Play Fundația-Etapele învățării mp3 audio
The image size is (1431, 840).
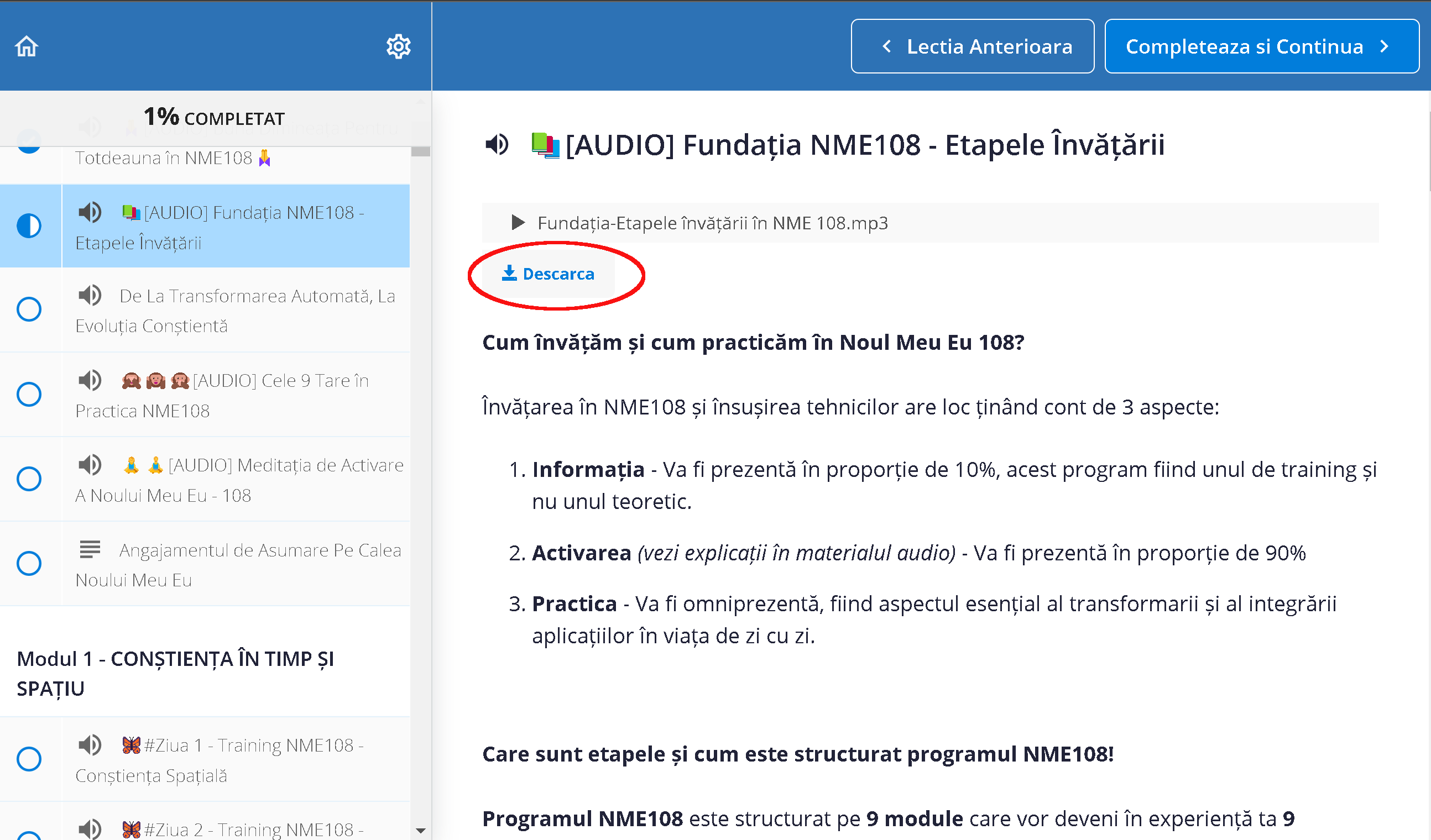point(518,223)
